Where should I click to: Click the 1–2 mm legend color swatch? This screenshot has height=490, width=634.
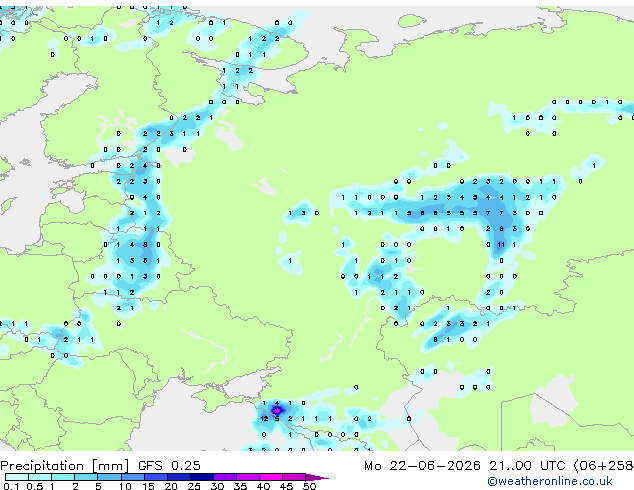click(63, 477)
